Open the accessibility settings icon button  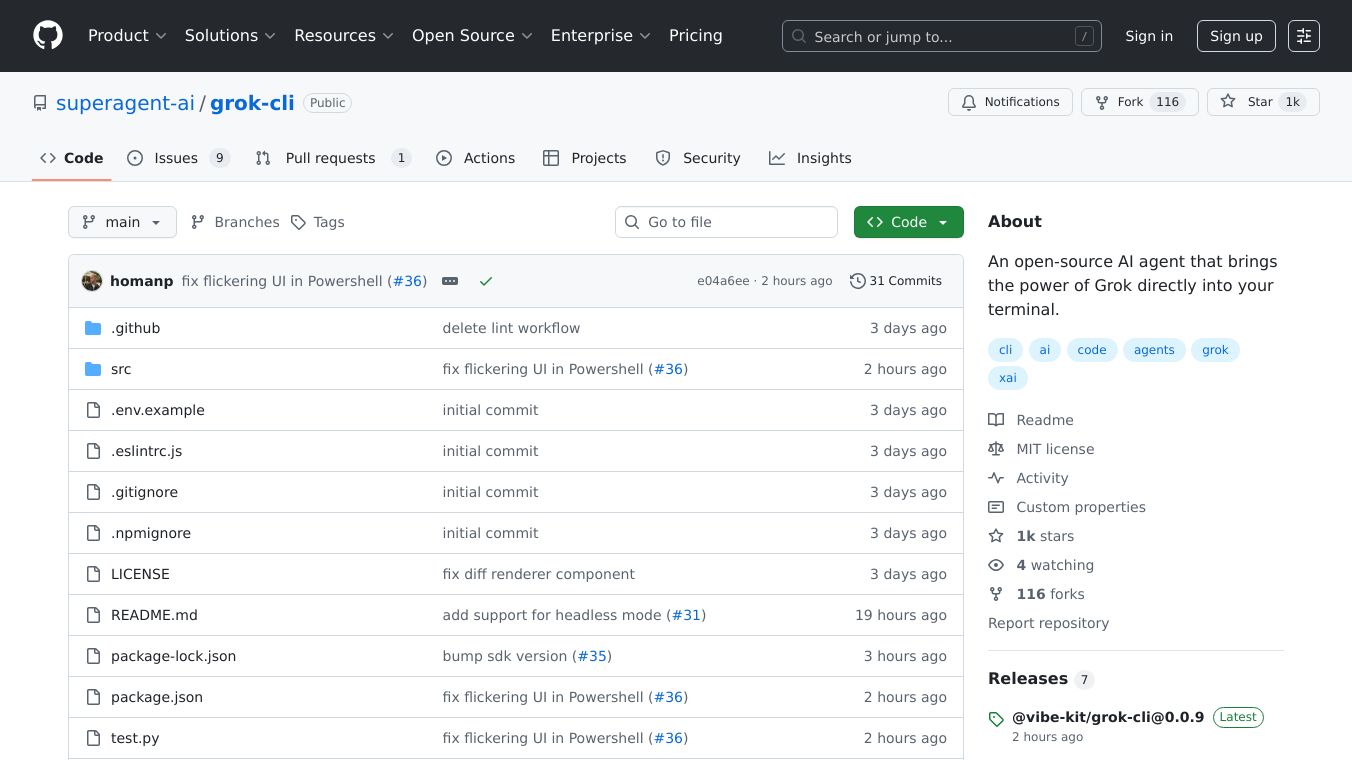[x=1303, y=36]
